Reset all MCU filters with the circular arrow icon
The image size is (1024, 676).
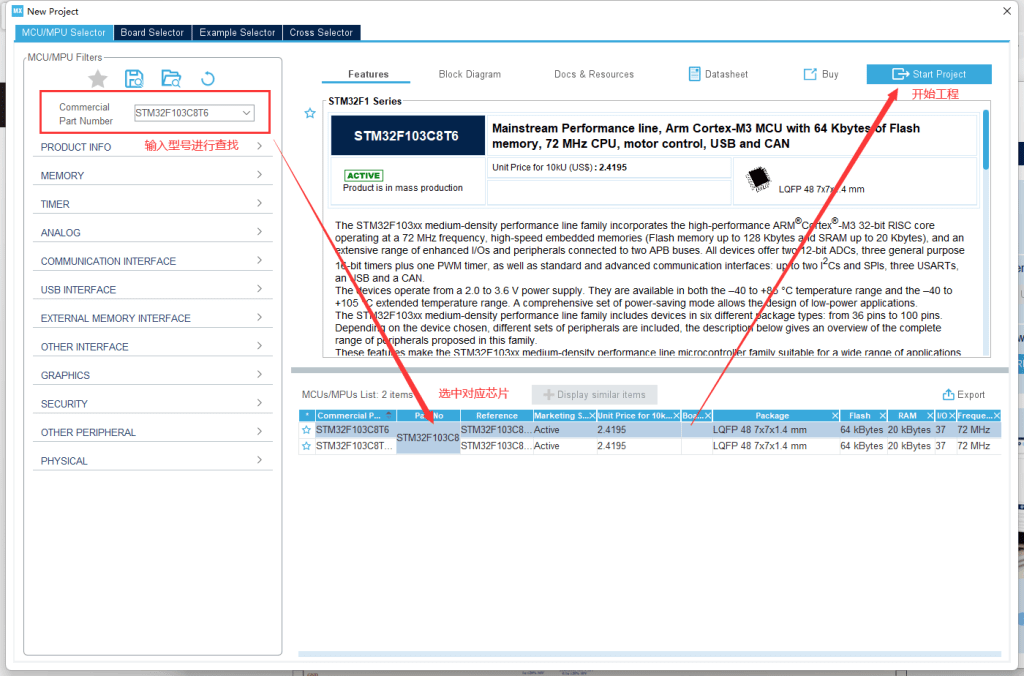(x=208, y=79)
